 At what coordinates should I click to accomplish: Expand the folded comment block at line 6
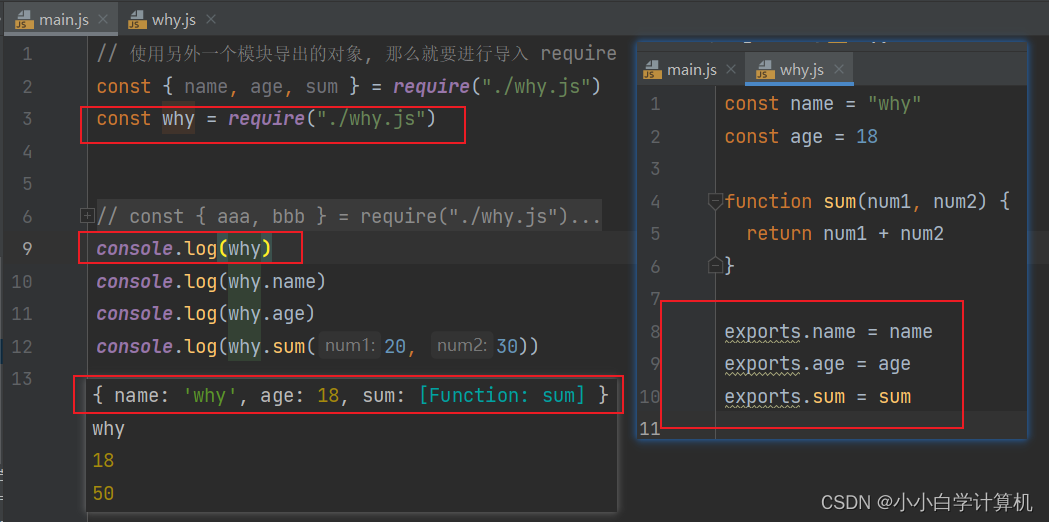click(x=88, y=215)
